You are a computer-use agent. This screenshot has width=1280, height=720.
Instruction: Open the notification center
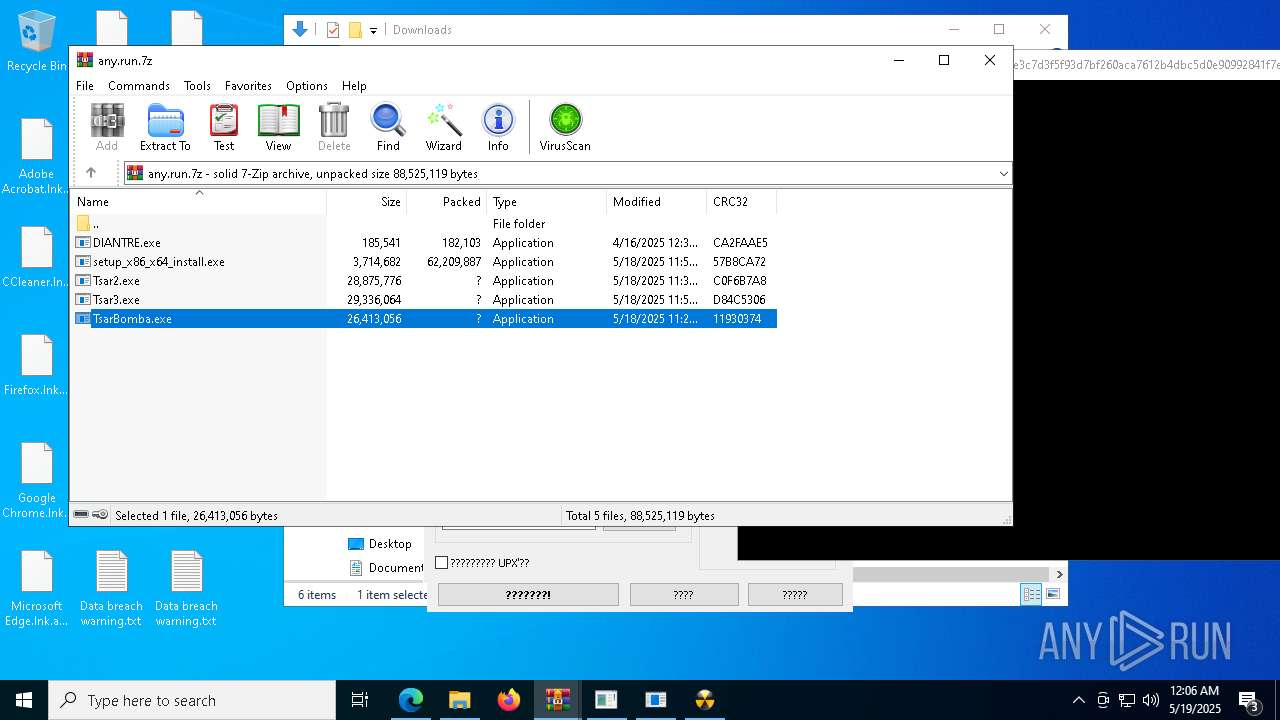(x=1249, y=700)
